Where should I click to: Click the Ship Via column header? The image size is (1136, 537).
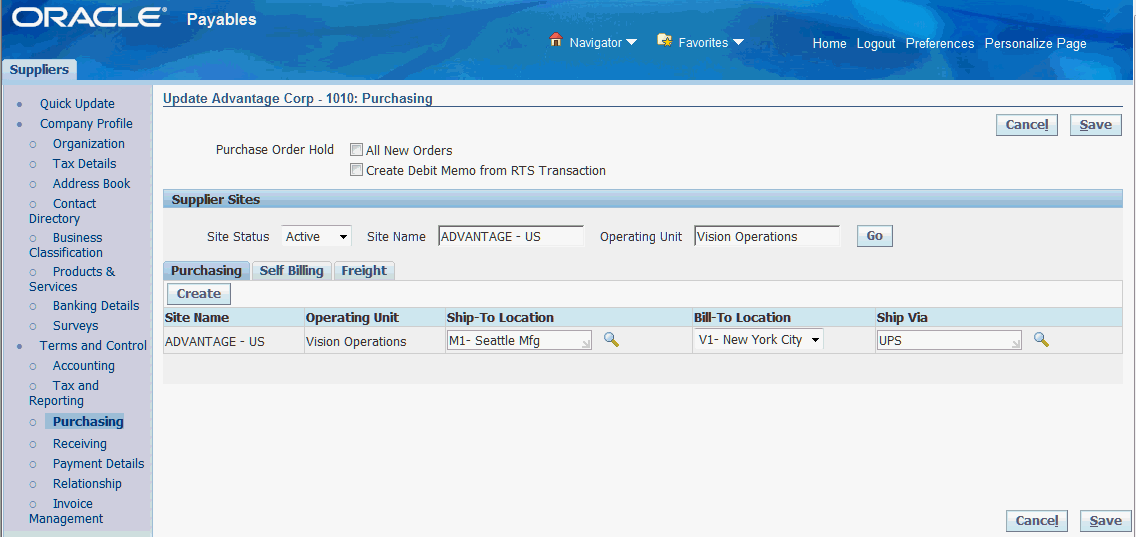(902, 317)
